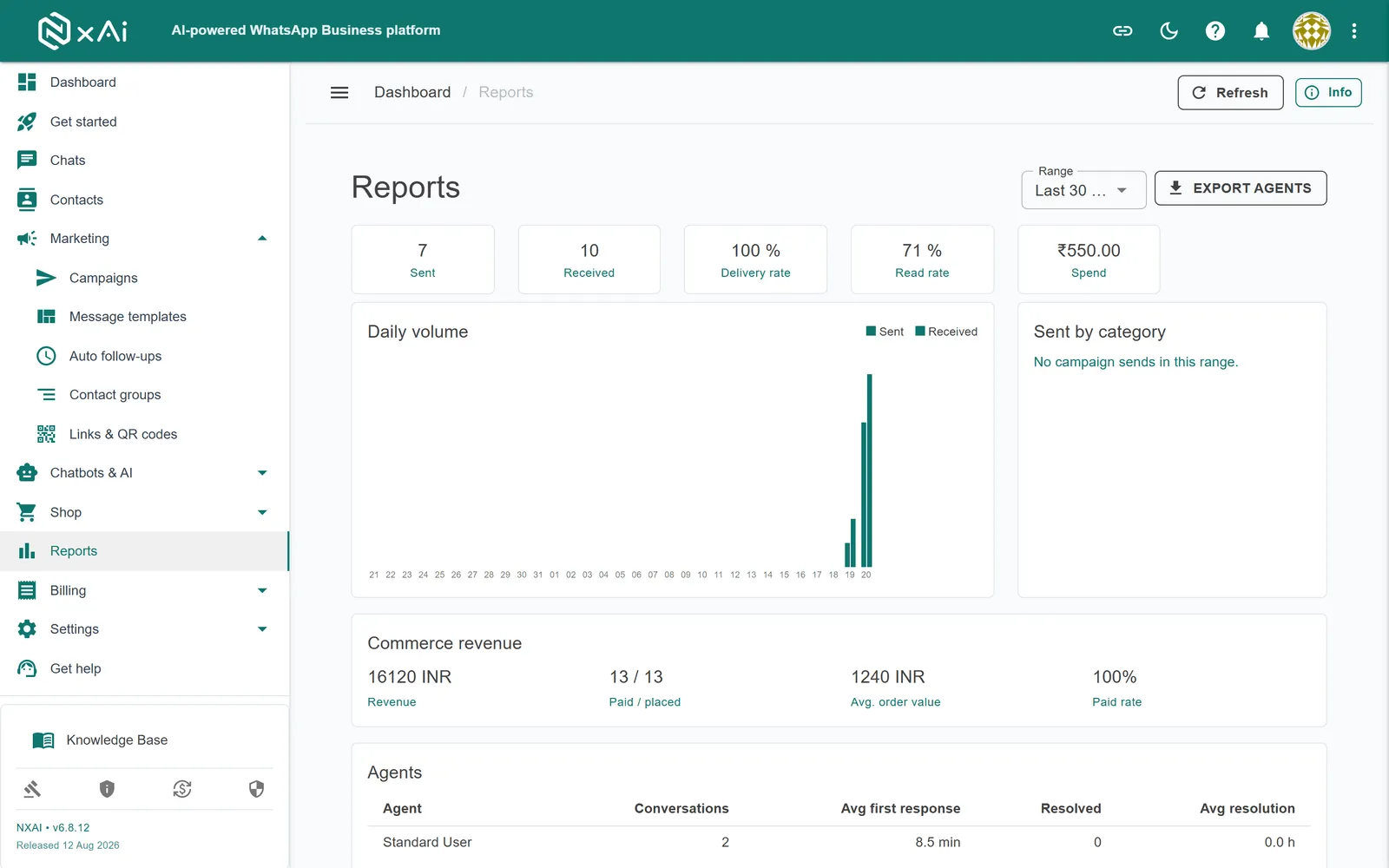
Task: Click the Billing receipt icon
Action: 27,590
